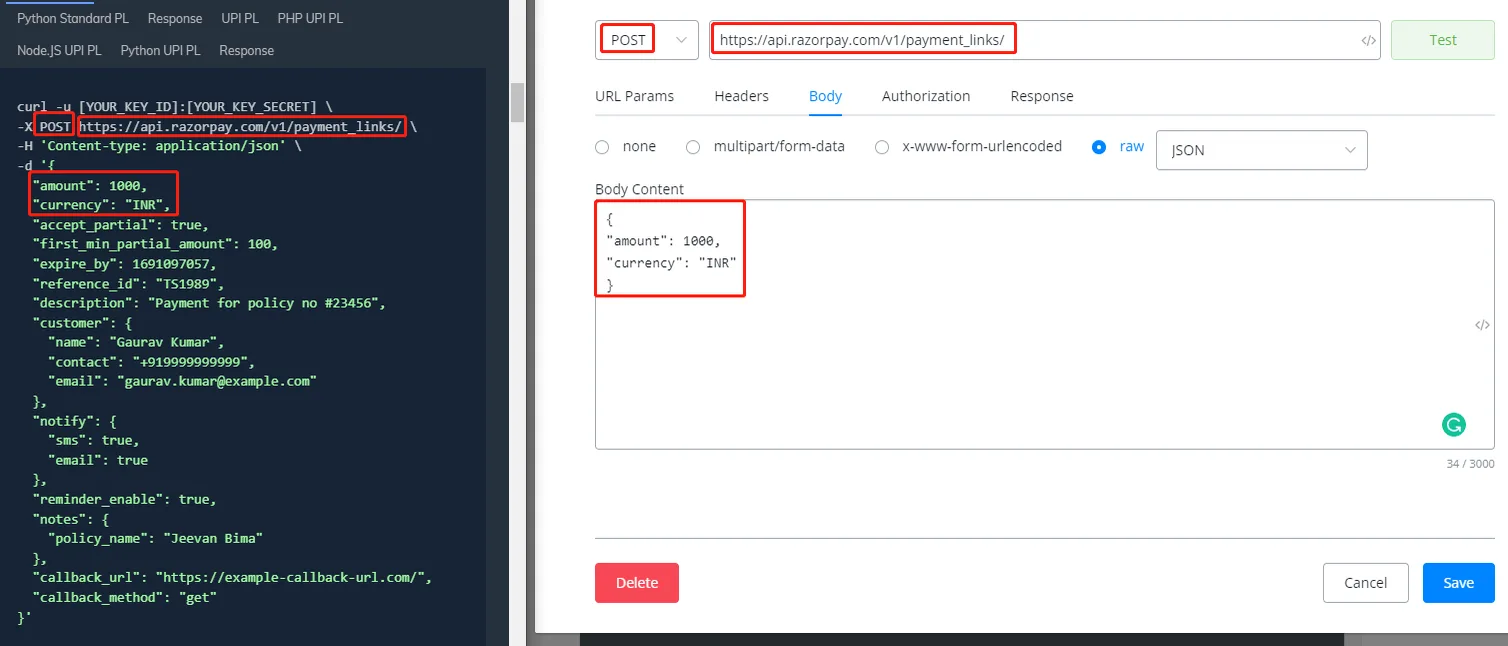Screen dimensions: 1508x646
Task: Switch to PHP UPI PL tab
Action: click(x=310, y=18)
